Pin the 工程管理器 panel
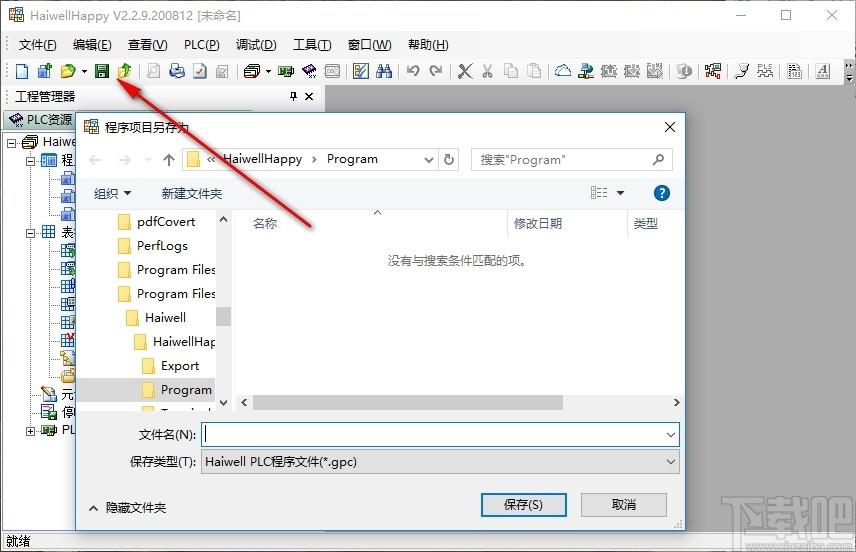 point(294,97)
